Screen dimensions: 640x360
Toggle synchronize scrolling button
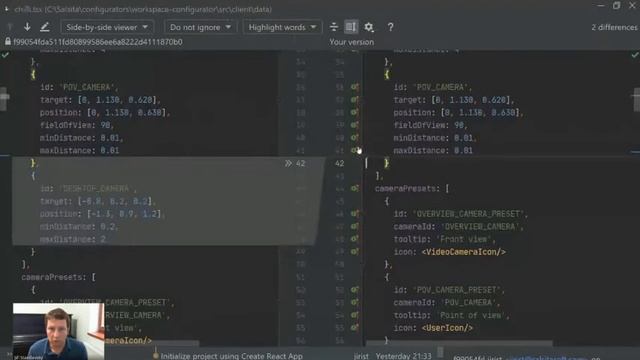click(x=351, y=27)
